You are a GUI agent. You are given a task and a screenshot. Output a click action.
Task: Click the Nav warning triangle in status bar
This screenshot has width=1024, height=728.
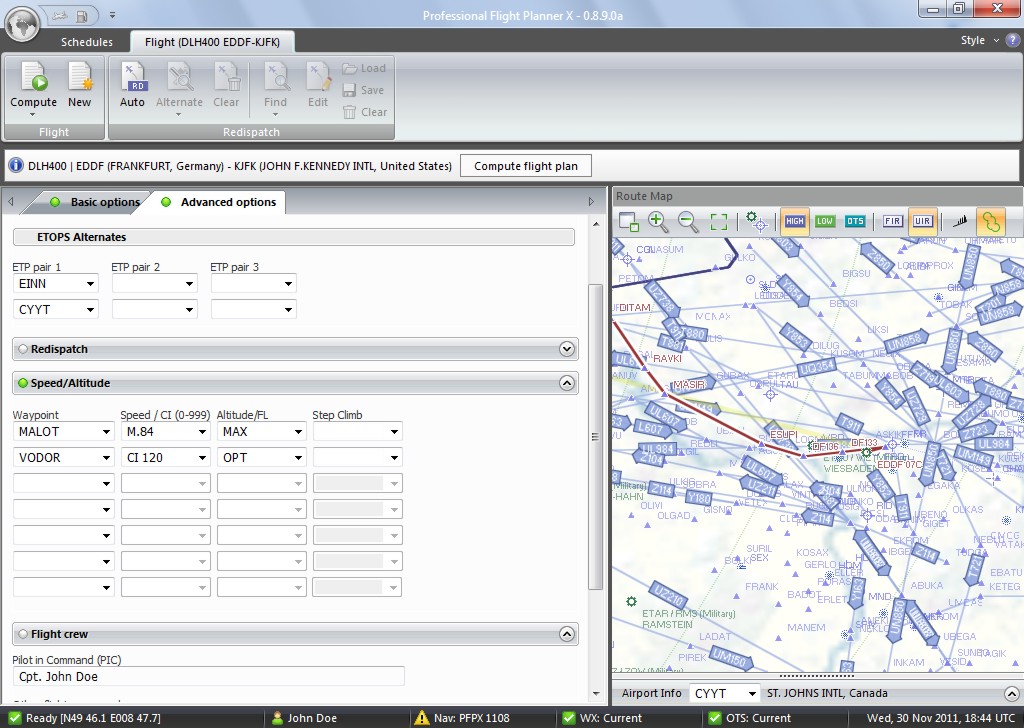click(422, 718)
